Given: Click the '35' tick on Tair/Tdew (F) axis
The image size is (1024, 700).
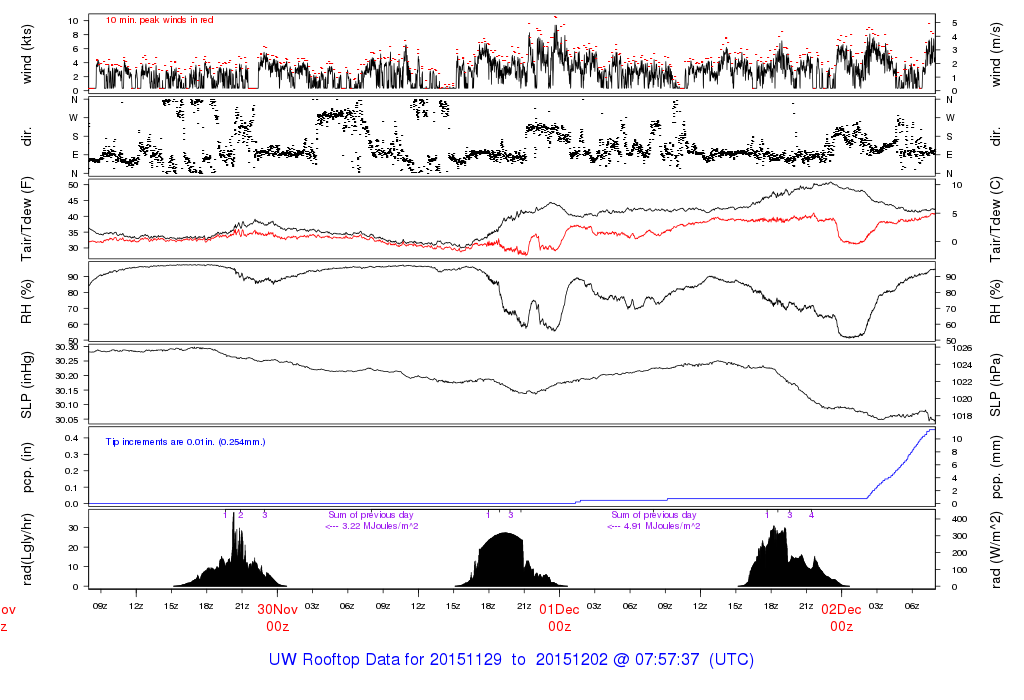Looking at the screenshot, I should [x=73, y=232].
